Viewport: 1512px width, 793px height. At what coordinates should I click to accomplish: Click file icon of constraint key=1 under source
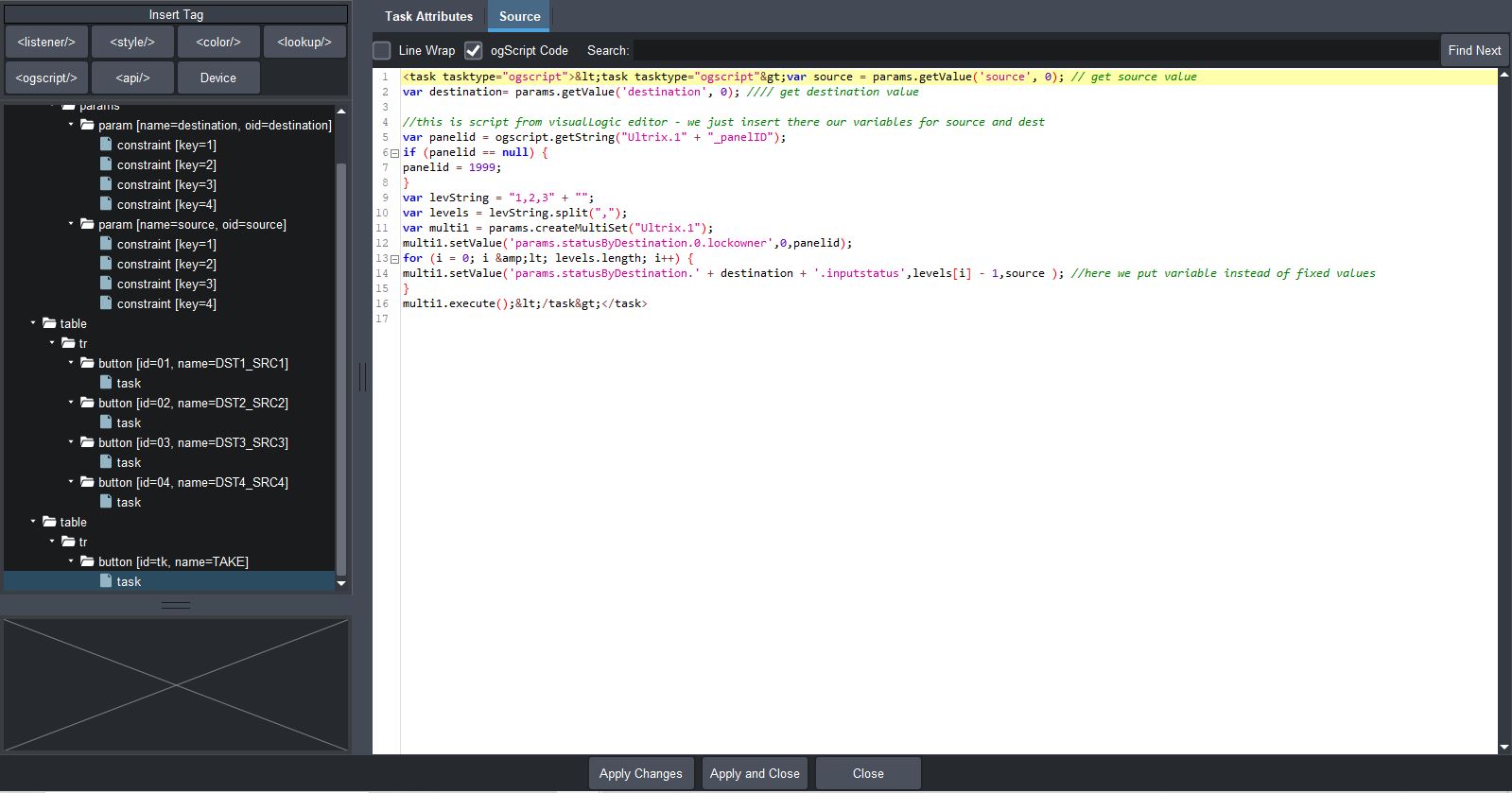click(106, 244)
